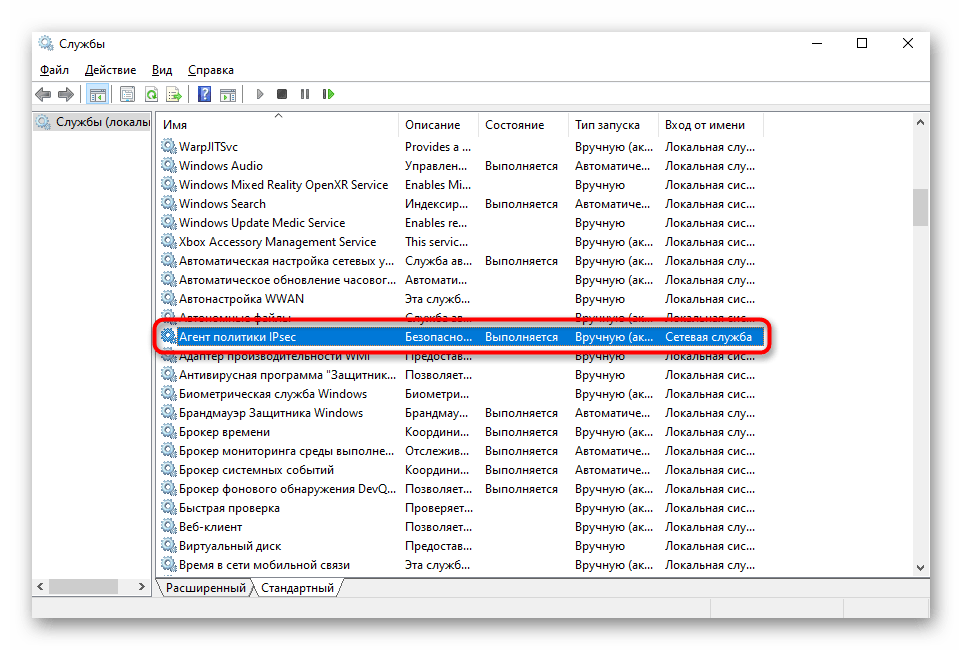Click the scroll up arrow of services list
This screenshot has height=650, width=962.
[x=920, y=122]
